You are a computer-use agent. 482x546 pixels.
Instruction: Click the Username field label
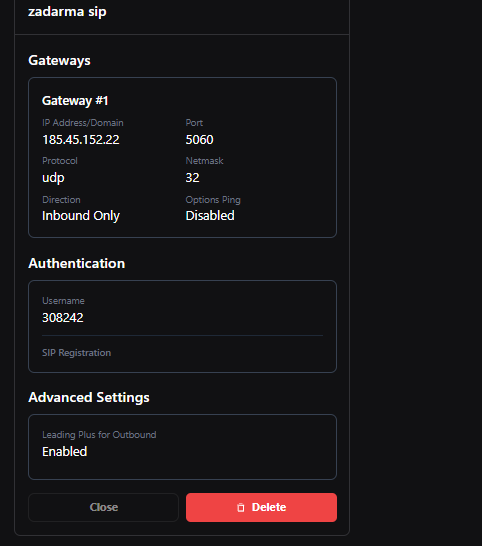tap(63, 301)
